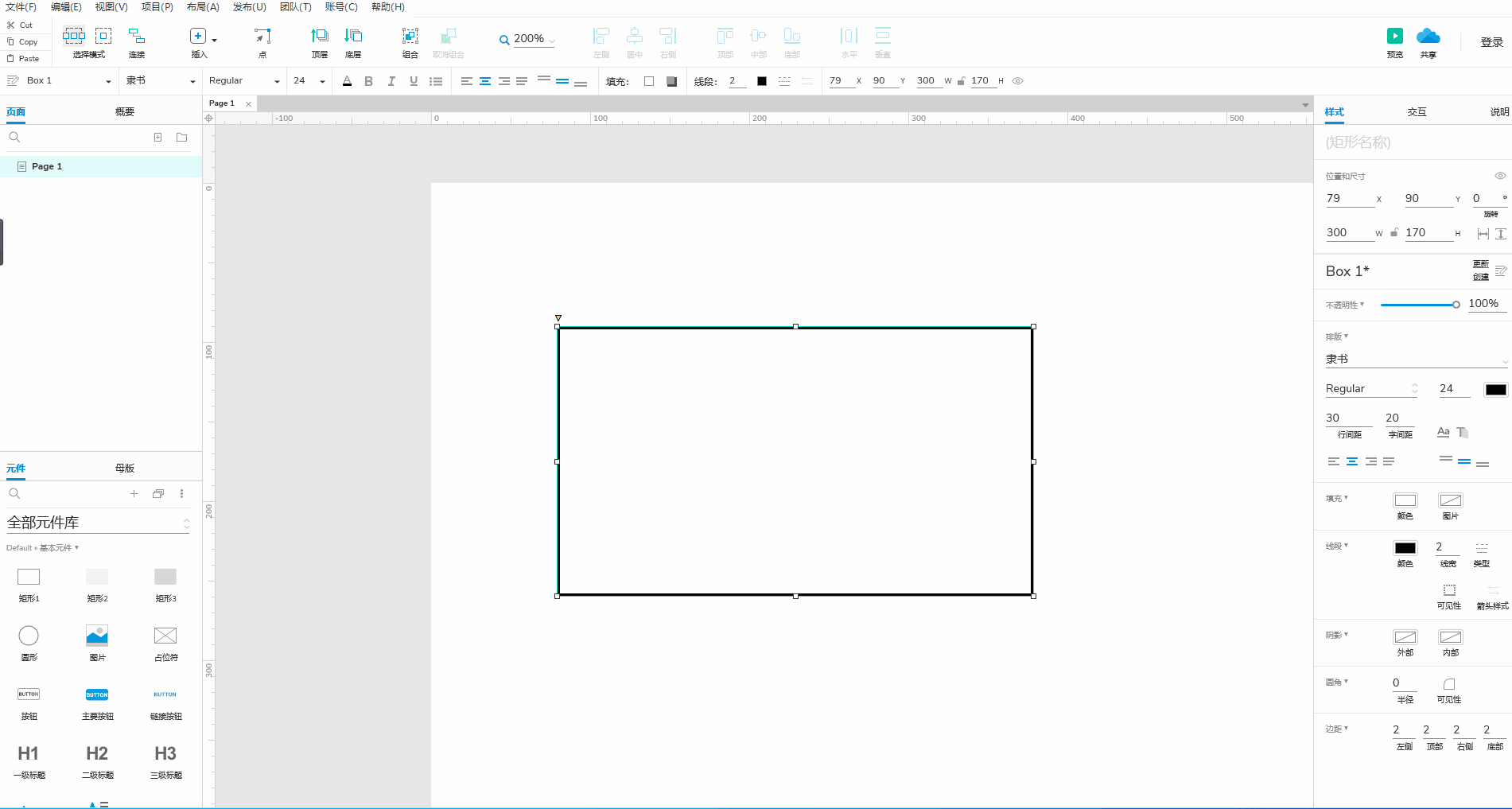Switch to the 交互 tab
Image resolution: width=1512 pixels, height=809 pixels.
point(1417,112)
